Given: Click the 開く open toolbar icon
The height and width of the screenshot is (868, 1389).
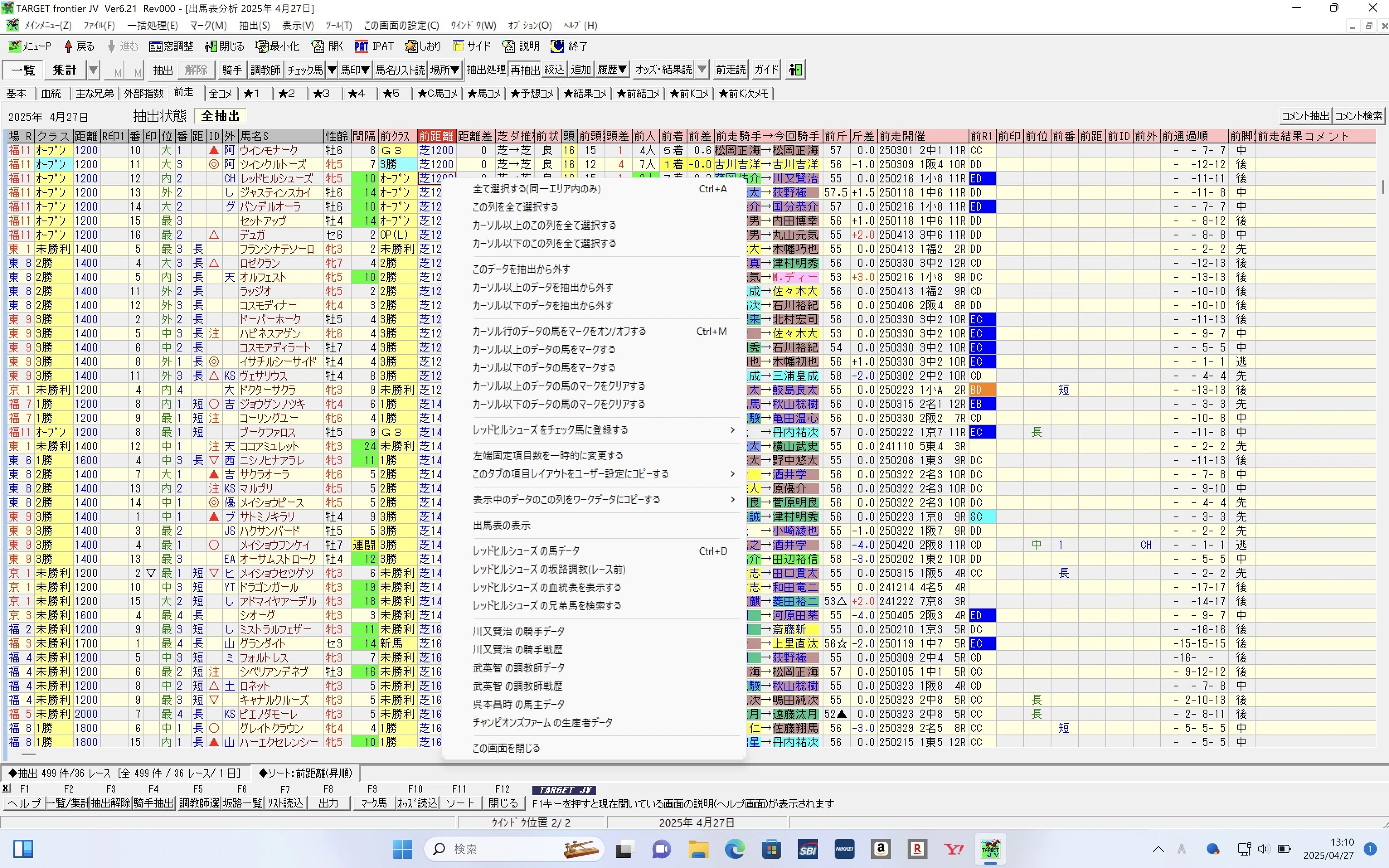Looking at the screenshot, I should click(327, 46).
